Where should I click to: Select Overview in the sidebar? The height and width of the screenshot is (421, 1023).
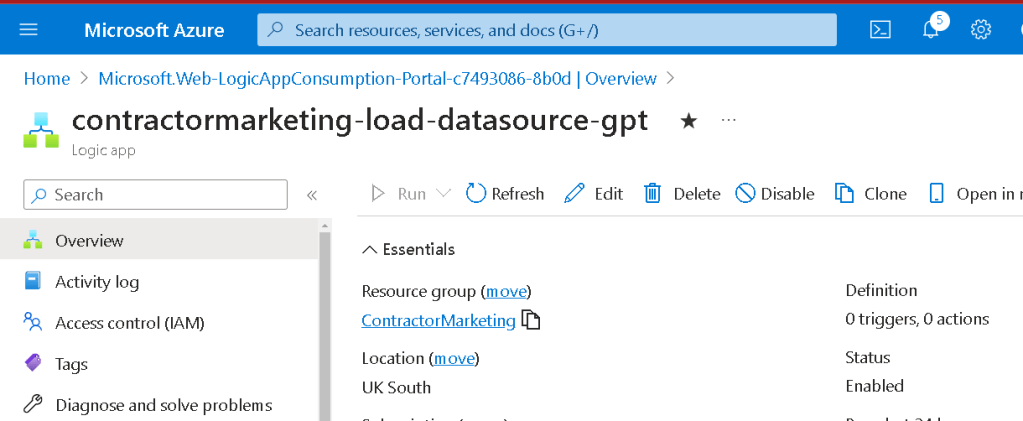[x=159, y=241]
